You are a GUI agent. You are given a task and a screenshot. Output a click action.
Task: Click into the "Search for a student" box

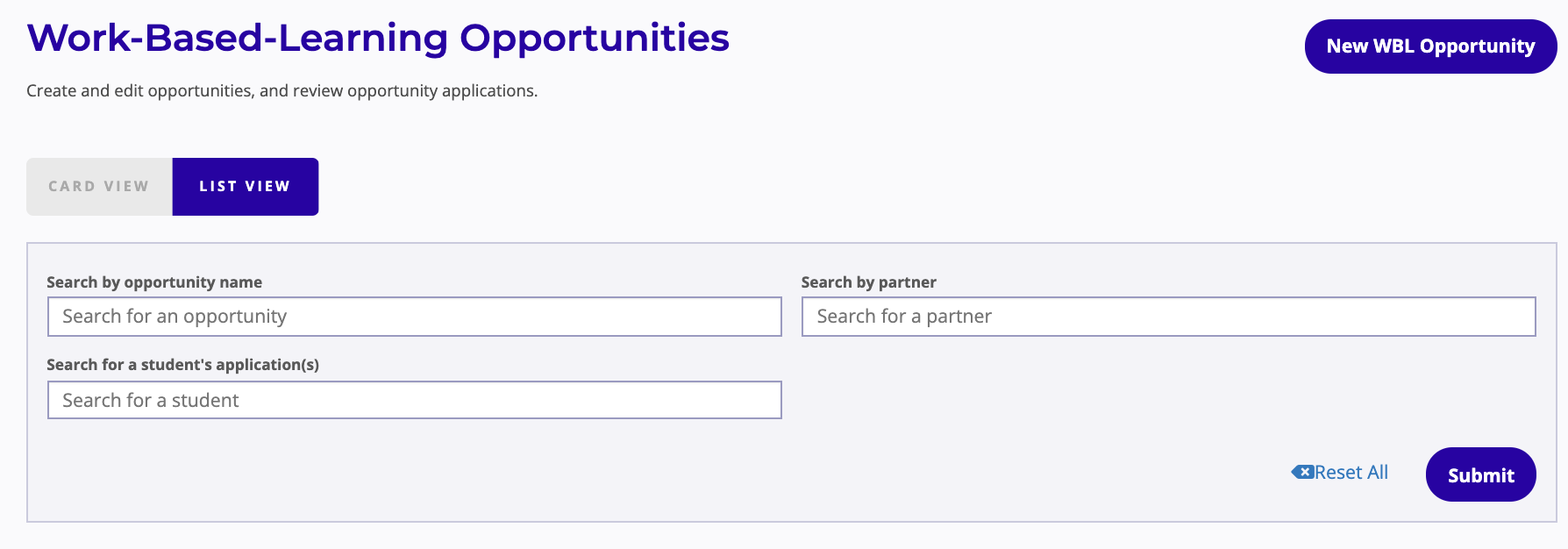click(x=414, y=400)
